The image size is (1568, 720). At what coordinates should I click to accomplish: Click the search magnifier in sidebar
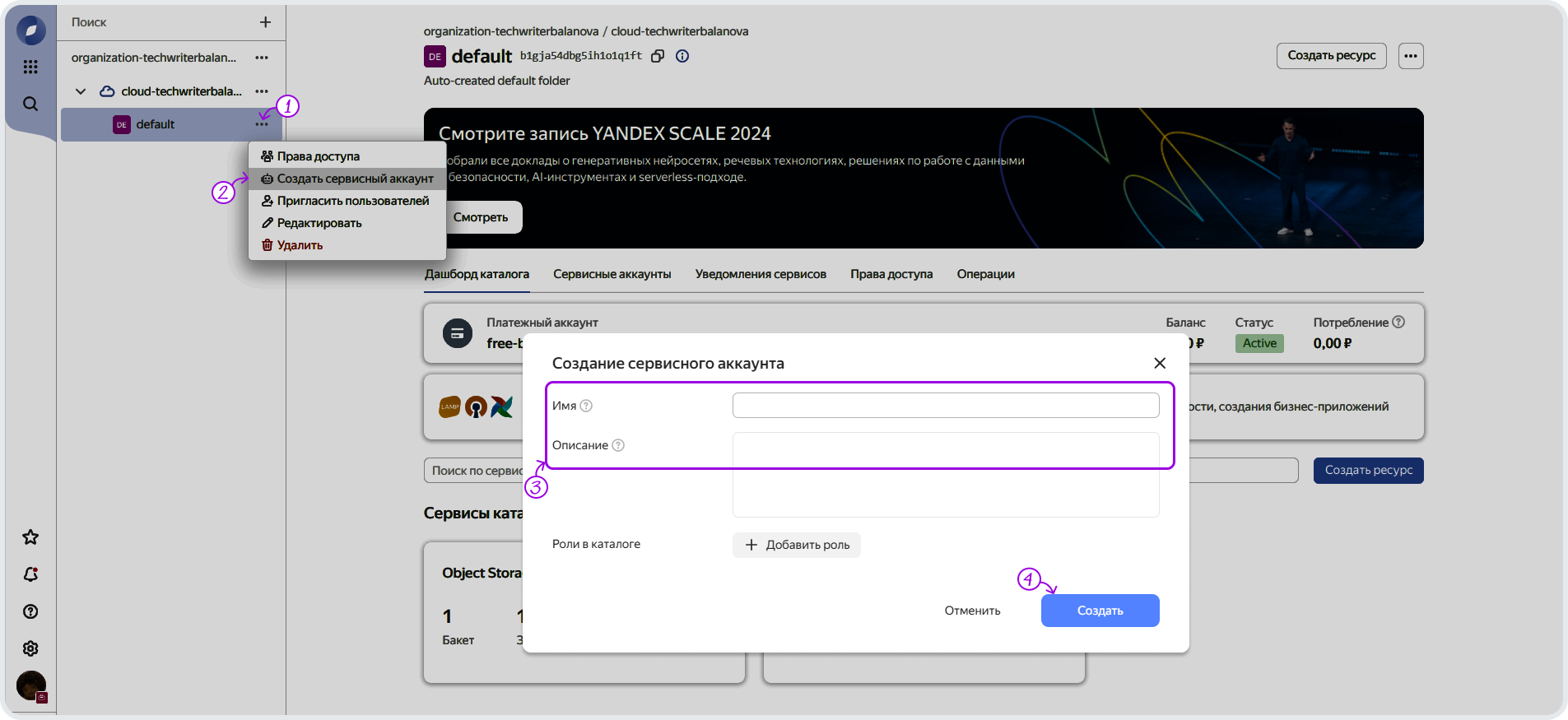(x=30, y=104)
